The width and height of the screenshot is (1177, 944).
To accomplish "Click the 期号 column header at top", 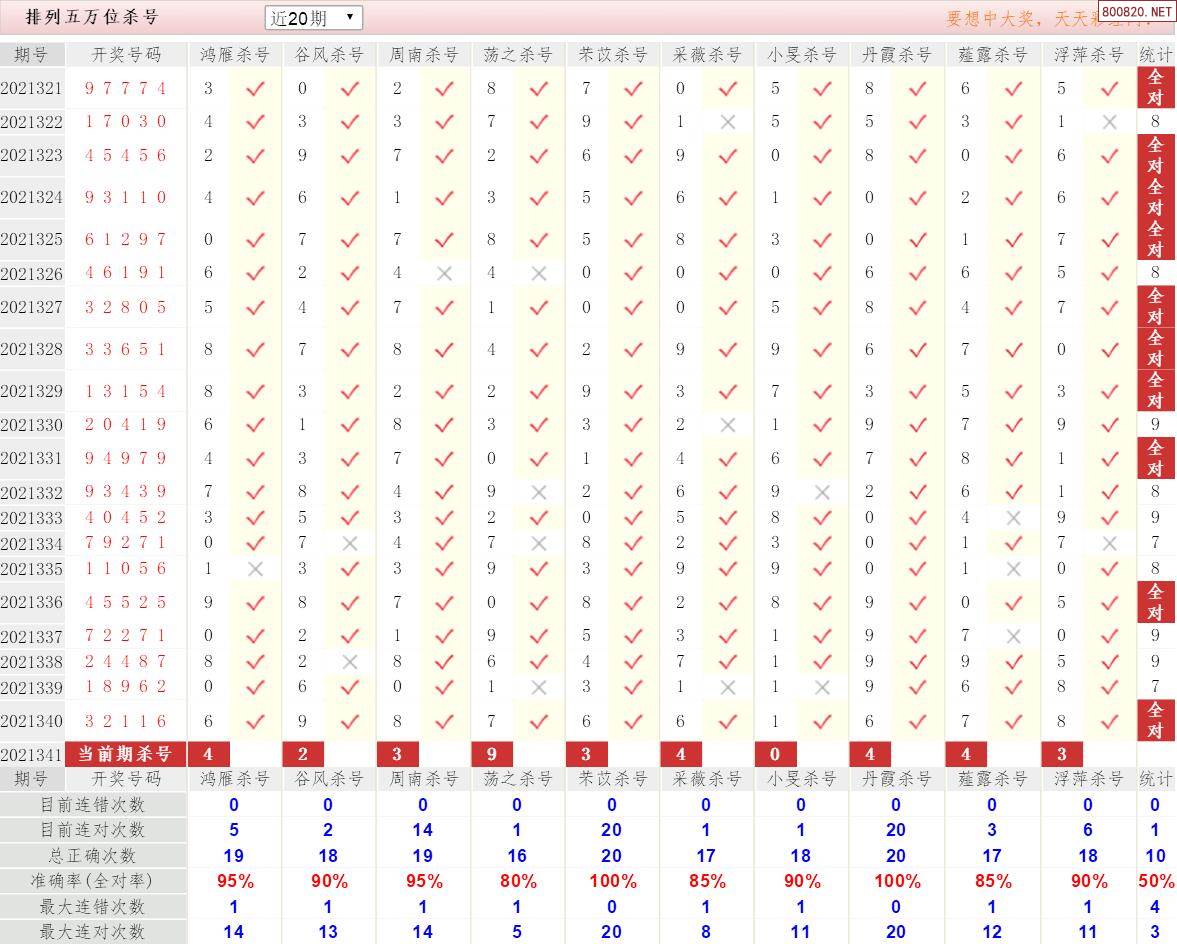I will coord(31,55).
